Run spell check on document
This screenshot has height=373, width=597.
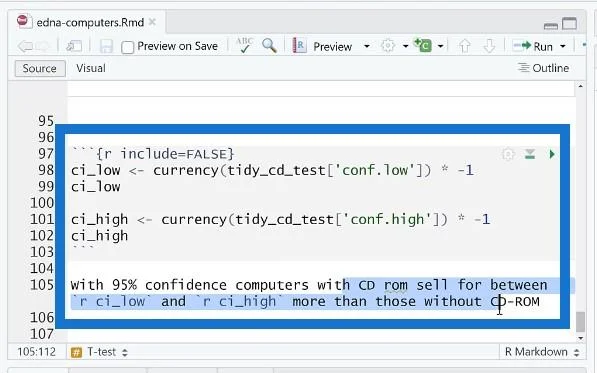pyautogui.click(x=244, y=45)
